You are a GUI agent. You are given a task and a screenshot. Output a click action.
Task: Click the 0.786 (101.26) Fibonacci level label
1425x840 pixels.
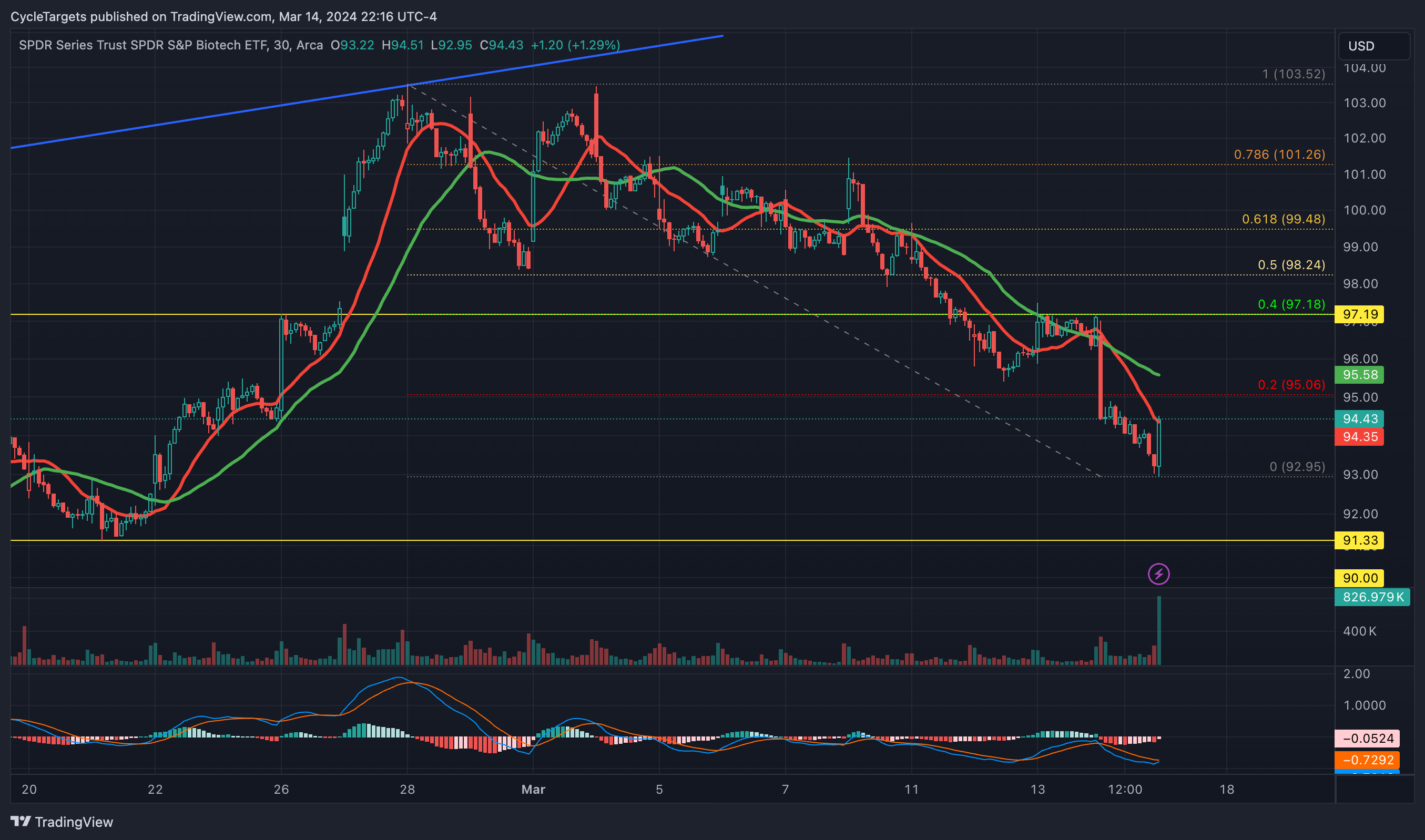click(1279, 155)
